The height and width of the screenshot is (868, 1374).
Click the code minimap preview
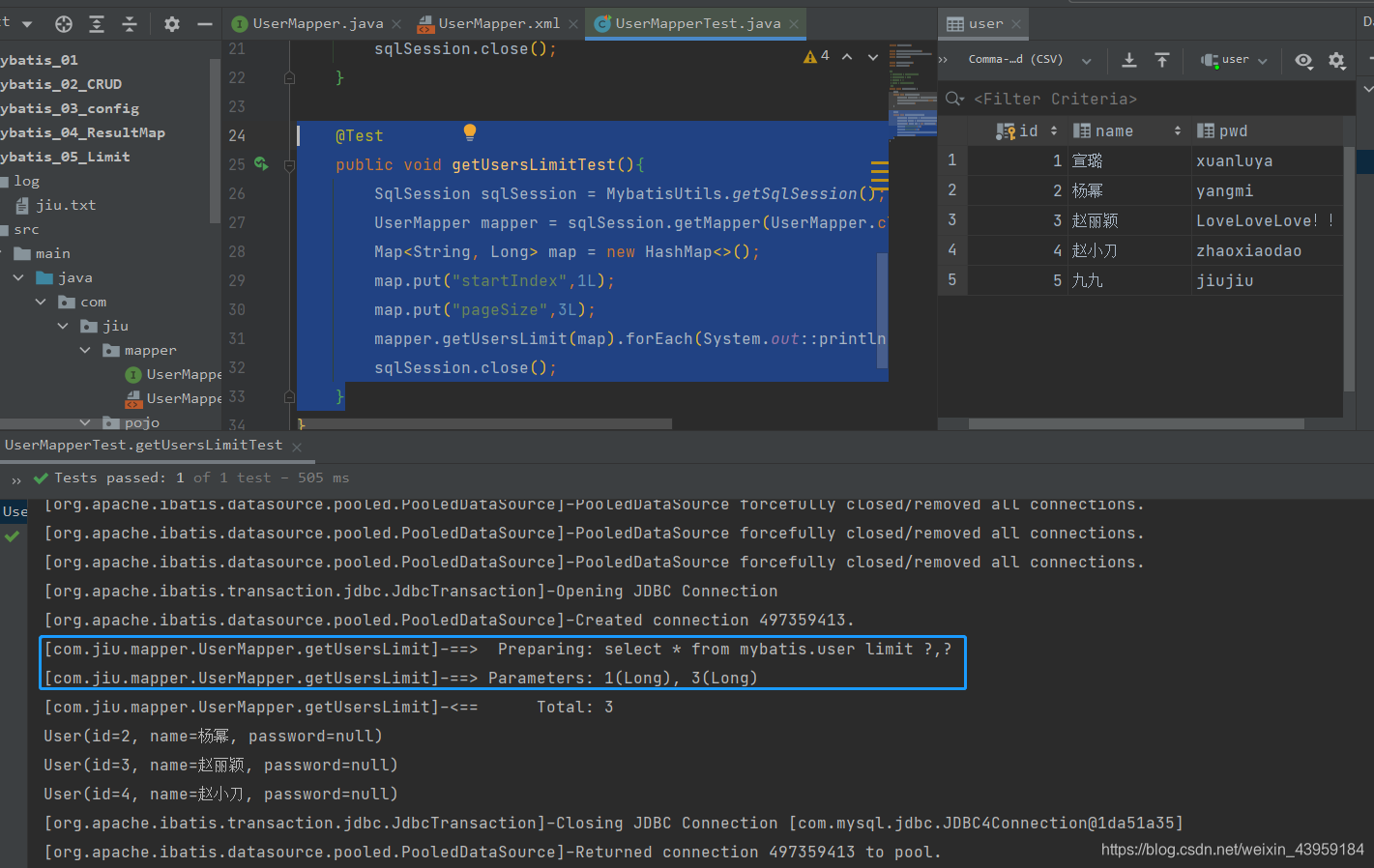pyautogui.click(x=912, y=90)
